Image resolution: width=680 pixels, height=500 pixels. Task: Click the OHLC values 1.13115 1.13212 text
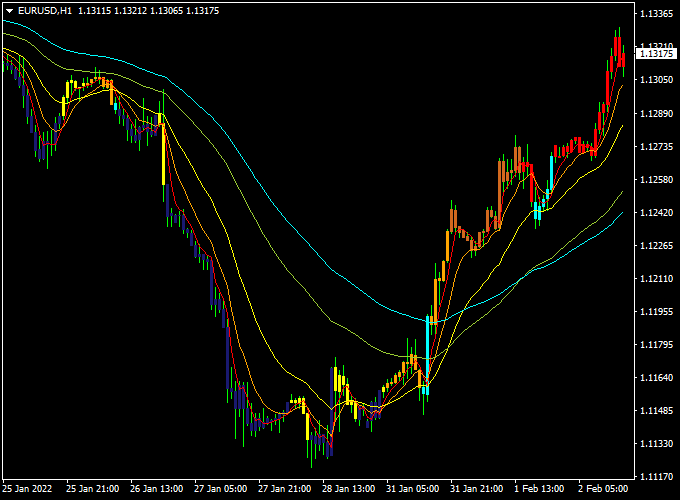coord(112,11)
